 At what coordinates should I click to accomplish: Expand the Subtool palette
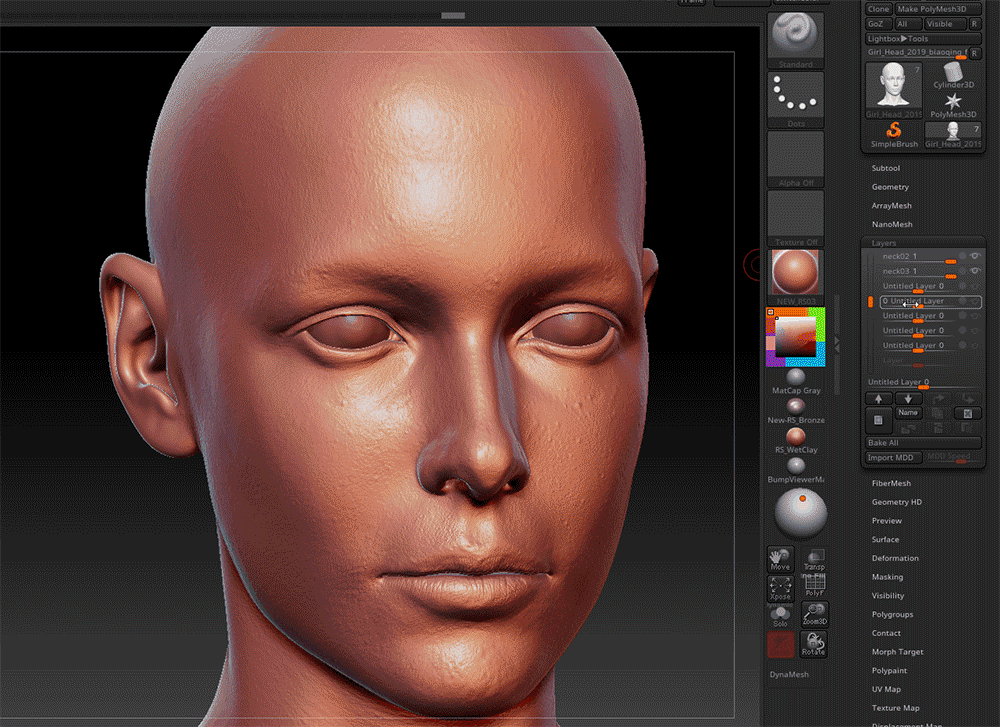[886, 168]
